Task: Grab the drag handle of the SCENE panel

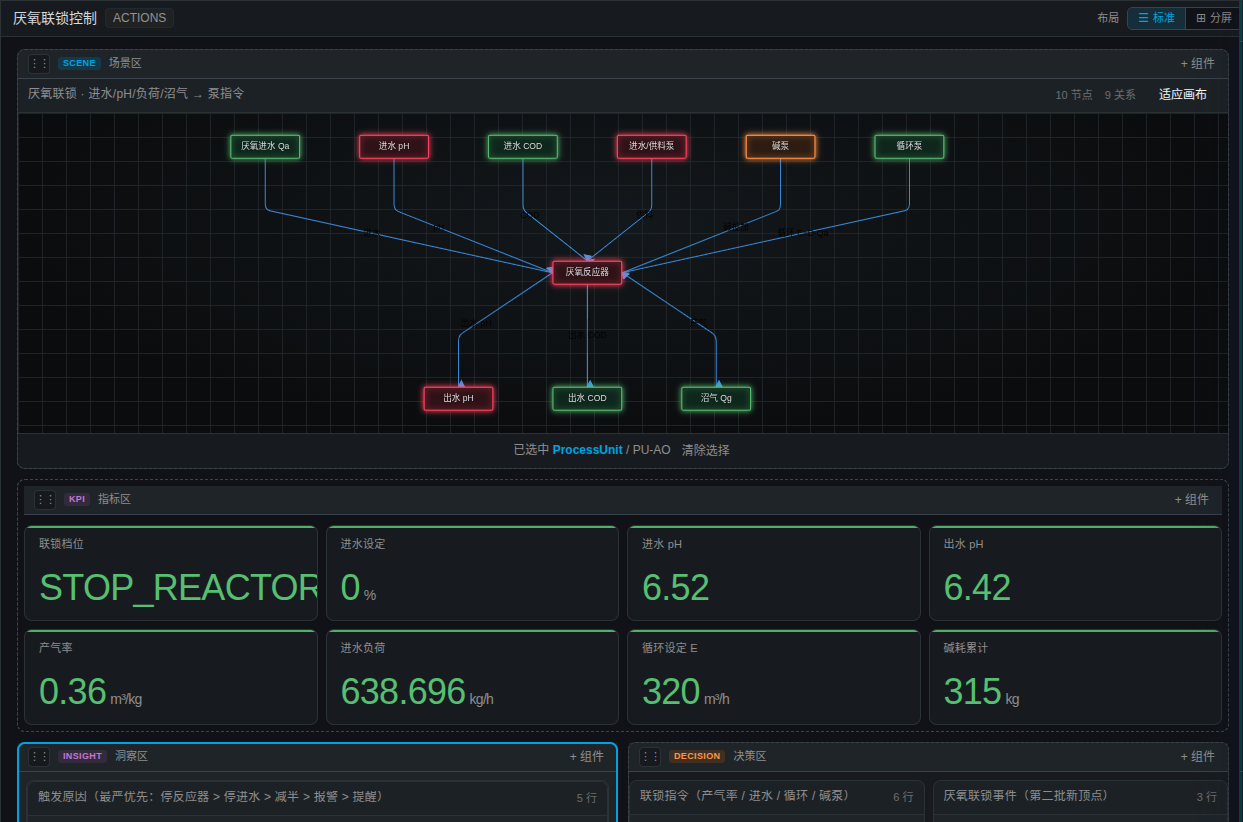Action: pos(39,63)
